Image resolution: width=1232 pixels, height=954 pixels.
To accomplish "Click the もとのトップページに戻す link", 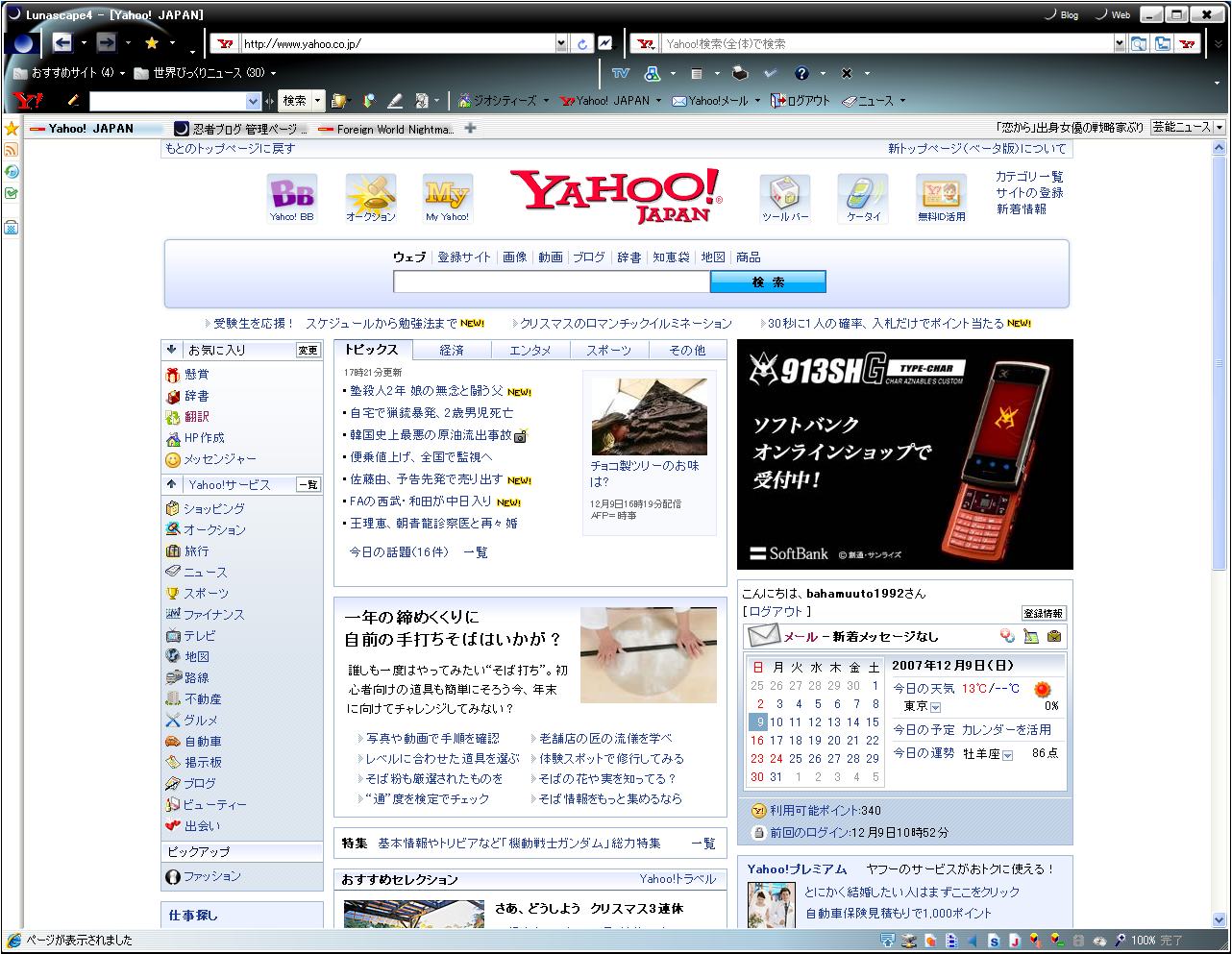I will pyautogui.click(x=230, y=148).
